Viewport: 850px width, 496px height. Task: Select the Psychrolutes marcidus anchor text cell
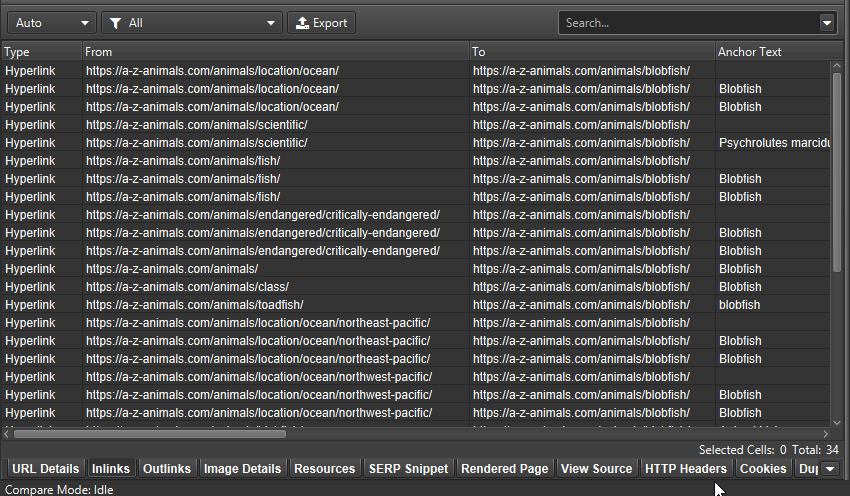point(773,143)
